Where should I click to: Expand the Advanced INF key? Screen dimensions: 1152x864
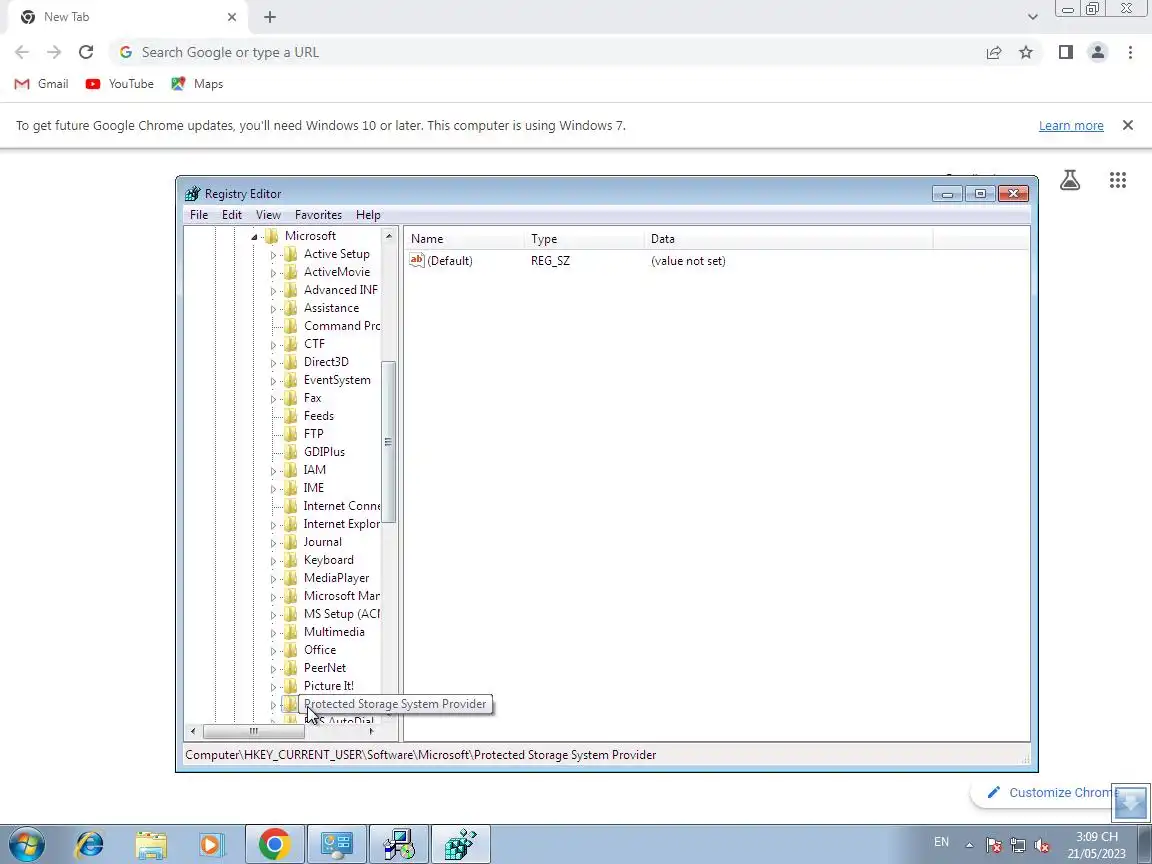click(273, 291)
